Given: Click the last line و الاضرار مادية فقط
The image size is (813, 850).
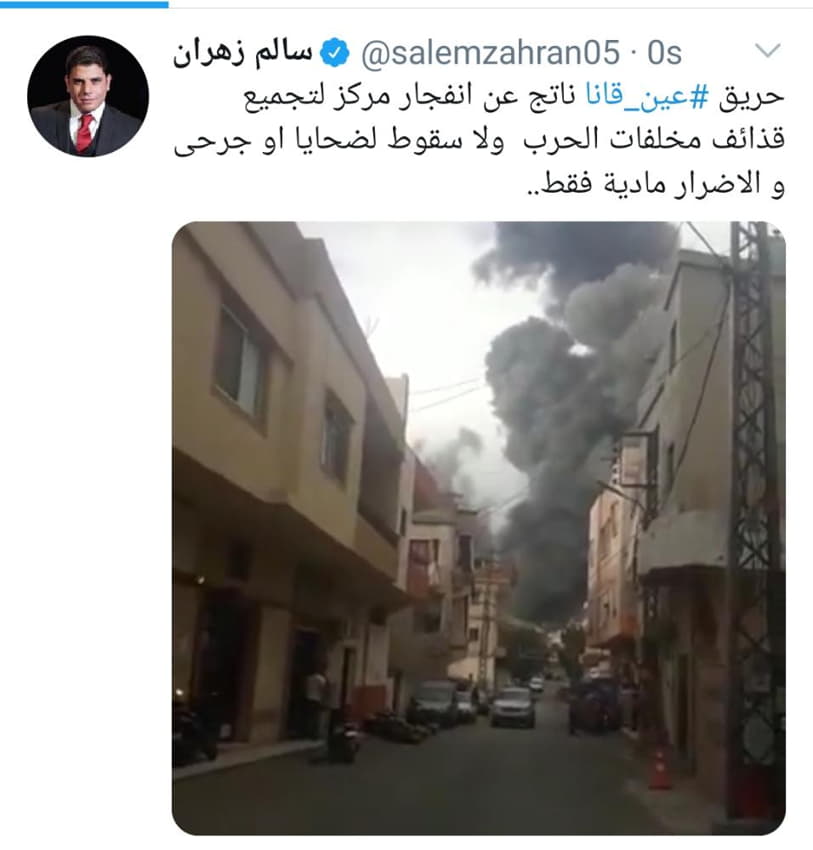Looking at the screenshot, I should 656,184.
